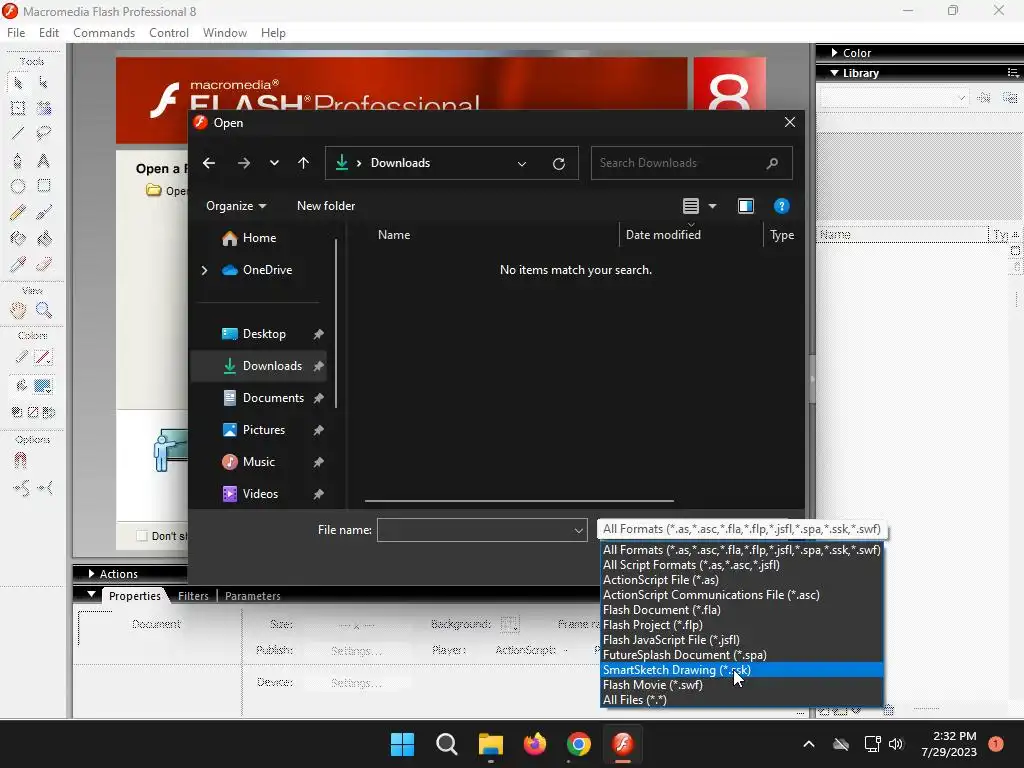Choose SmartSketch Drawing (*.ssk) format
This screenshot has width=1024, height=768.
click(x=742, y=670)
